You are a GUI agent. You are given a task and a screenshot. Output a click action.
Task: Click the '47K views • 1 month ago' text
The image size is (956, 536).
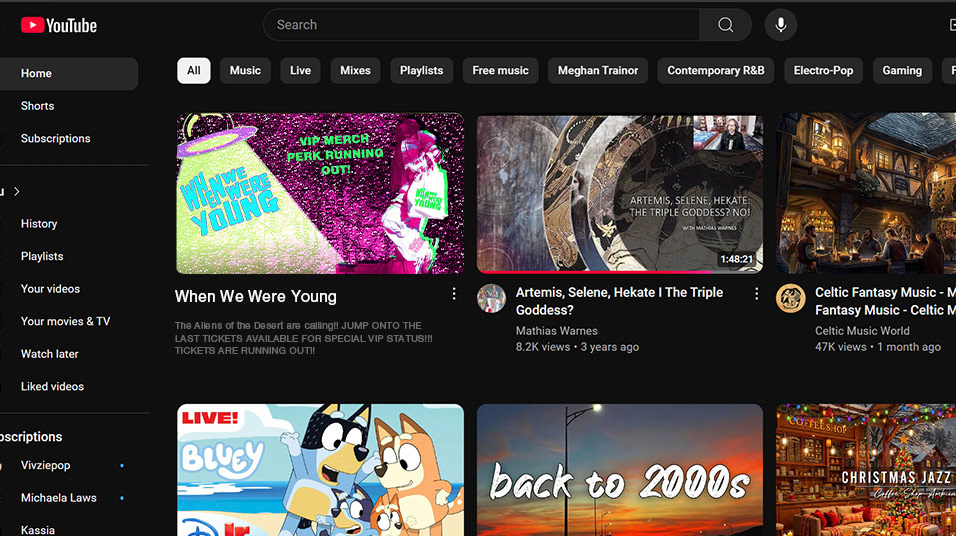click(x=878, y=347)
